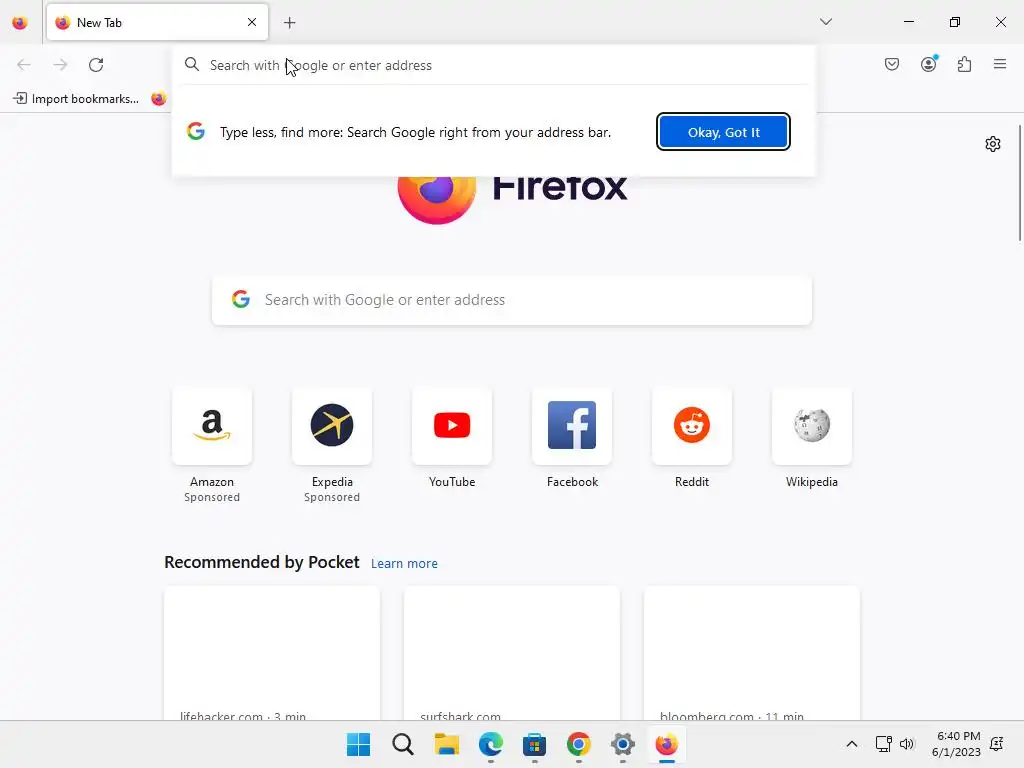The height and width of the screenshot is (768, 1024).
Task: Reload the current page
Action: 96,65
